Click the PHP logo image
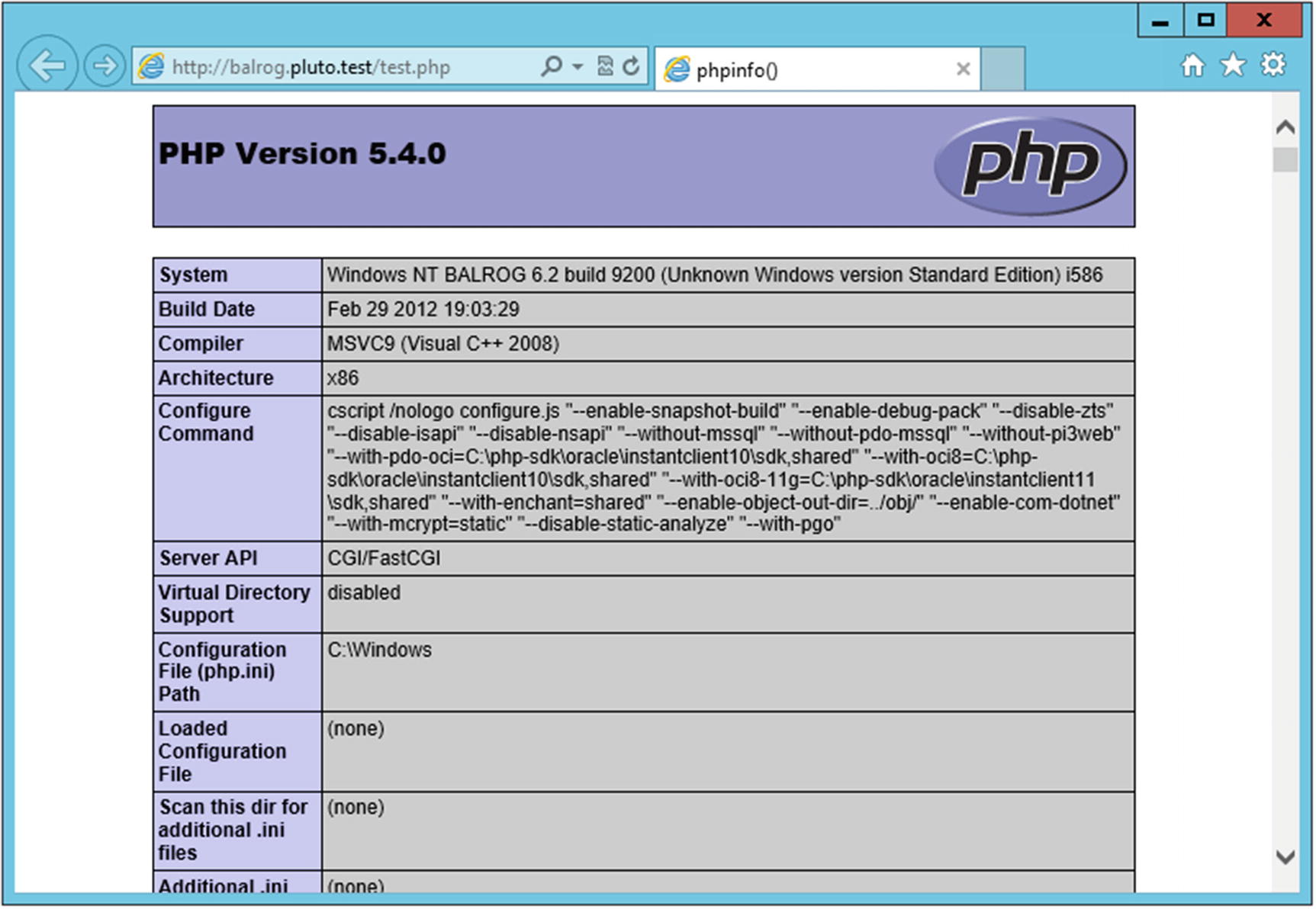Screen dimensions: 1316x909 [x=1030, y=165]
